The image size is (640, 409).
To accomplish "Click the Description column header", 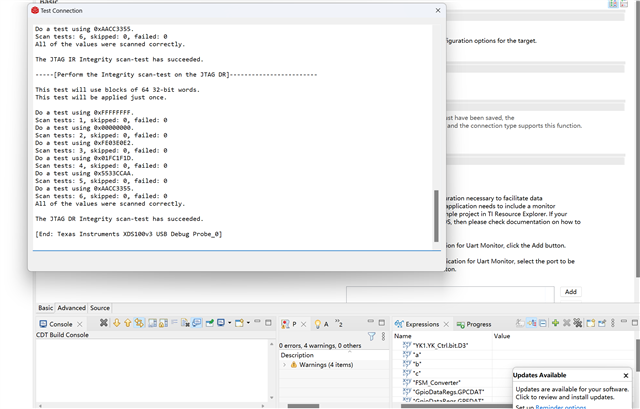I will pos(297,355).
